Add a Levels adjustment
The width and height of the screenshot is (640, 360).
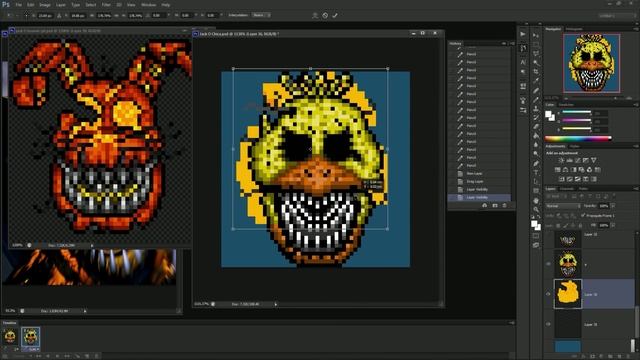[x=569, y=160]
